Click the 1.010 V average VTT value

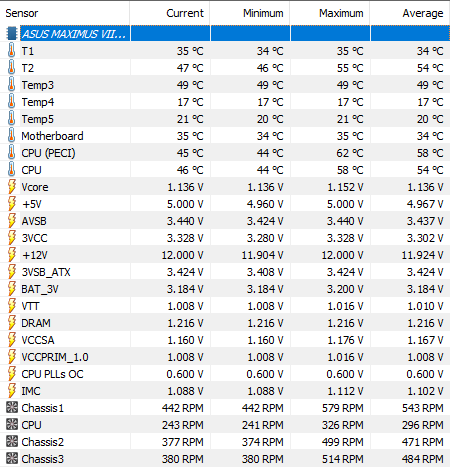point(425,306)
